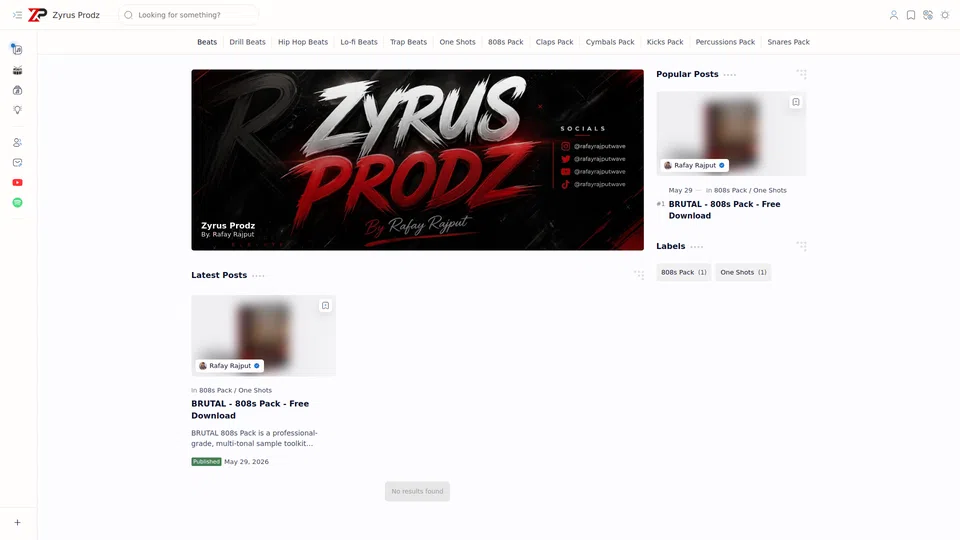This screenshot has height=540, width=960.
Task: Click '808s Pack / One Shots' in Popular Posts meta
Action: pos(750,190)
